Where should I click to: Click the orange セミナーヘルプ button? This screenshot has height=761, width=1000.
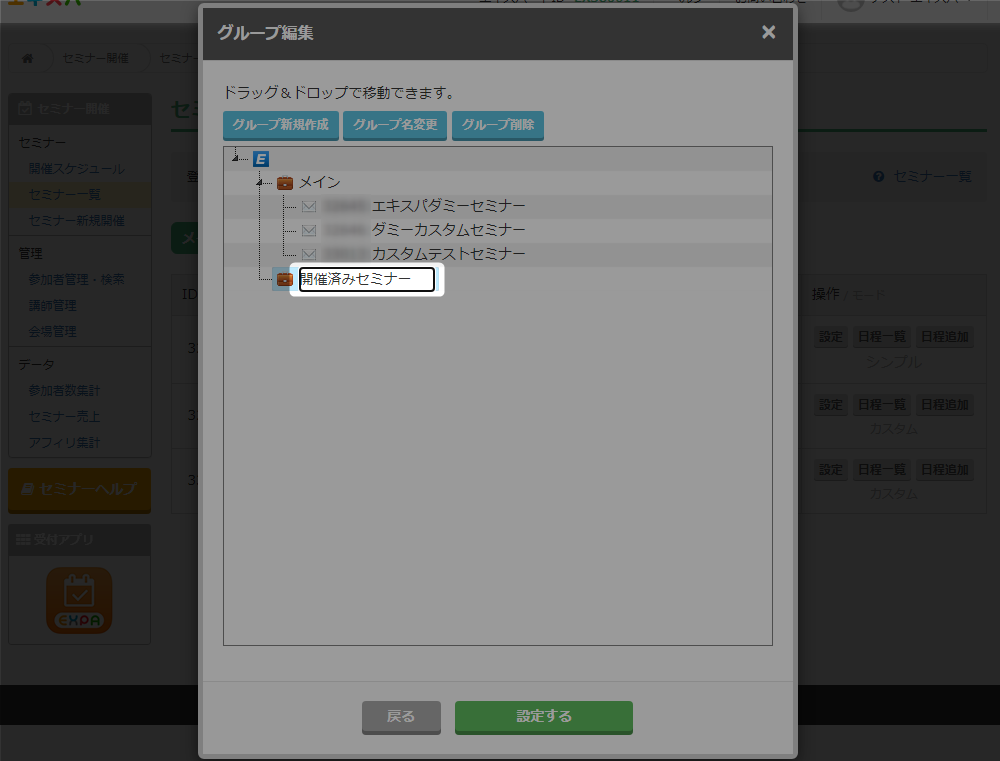(x=80, y=490)
